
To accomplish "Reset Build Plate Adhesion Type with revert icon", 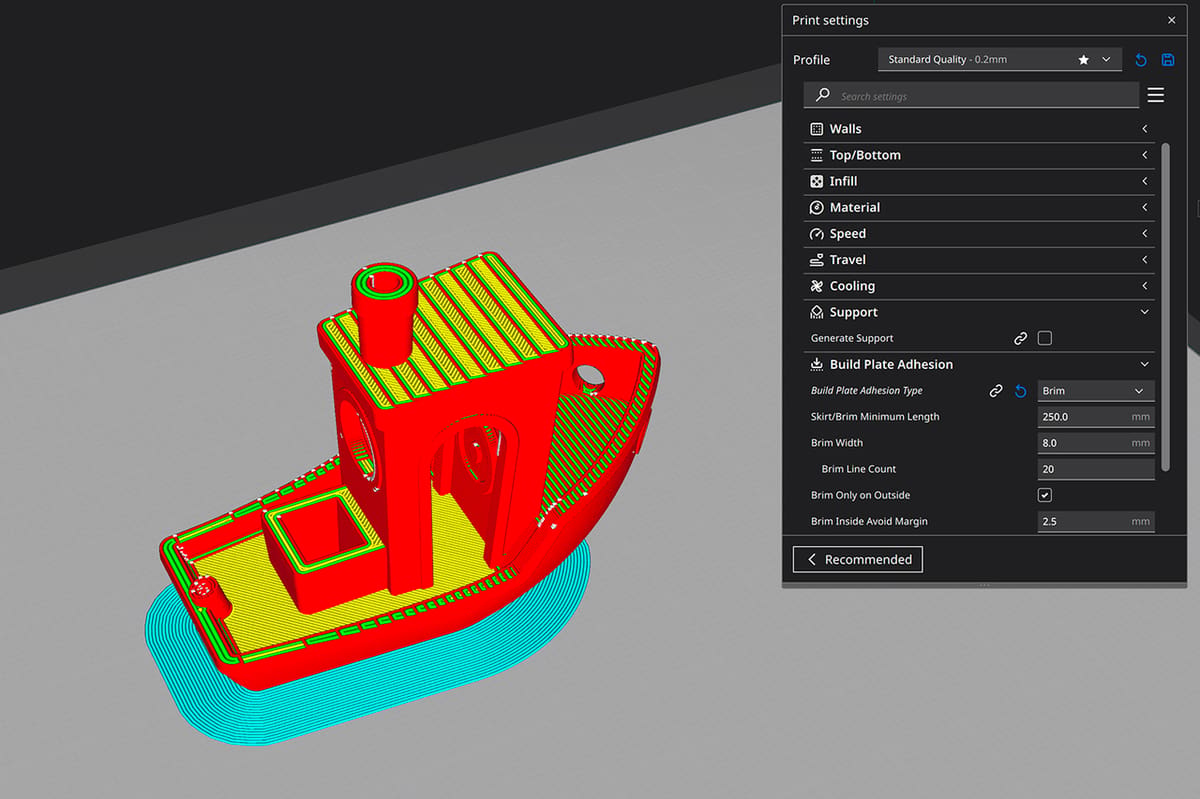I will coord(1020,391).
